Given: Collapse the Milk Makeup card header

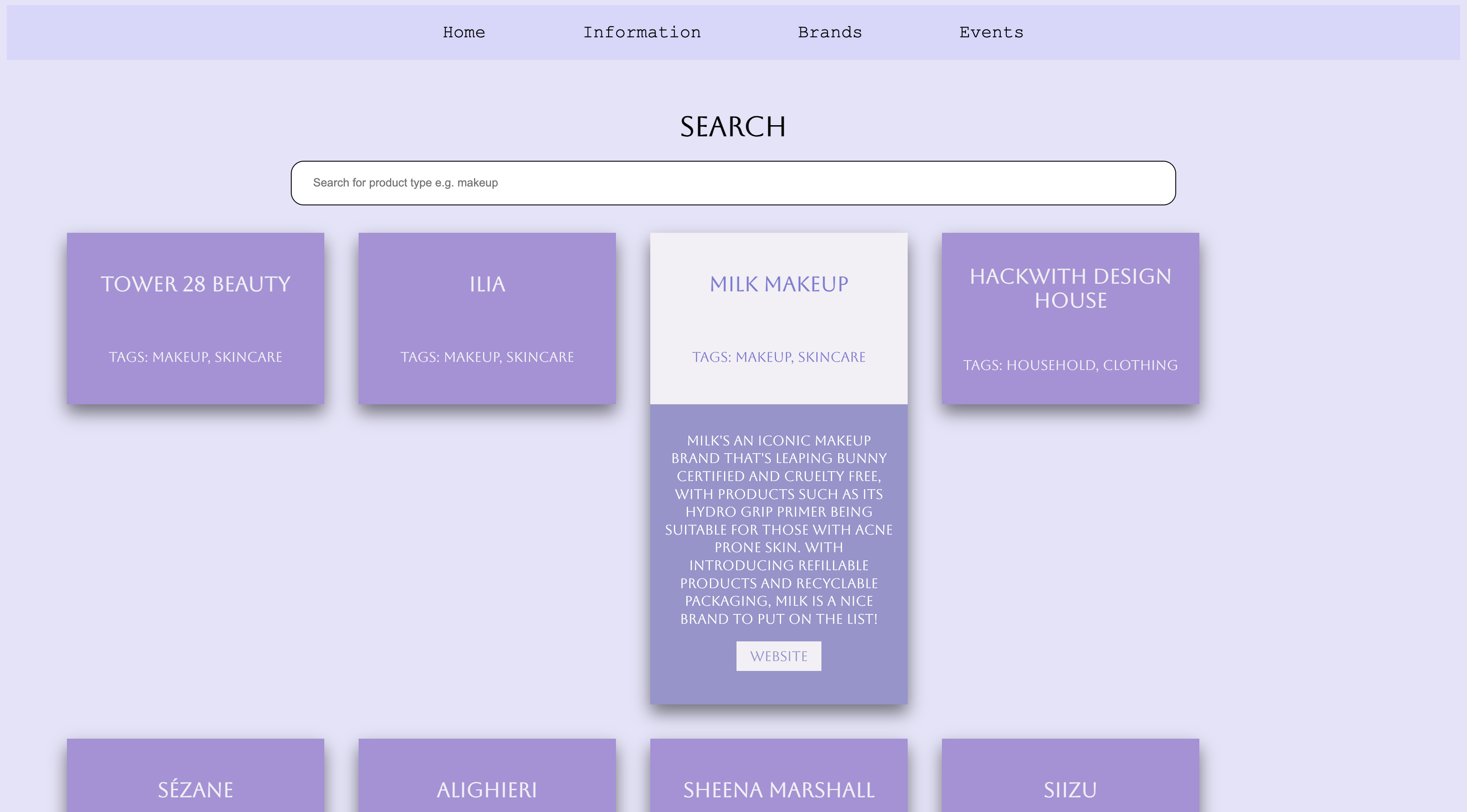Looking at the screenshot, I should pyautogui.click(x=779, y=284).
